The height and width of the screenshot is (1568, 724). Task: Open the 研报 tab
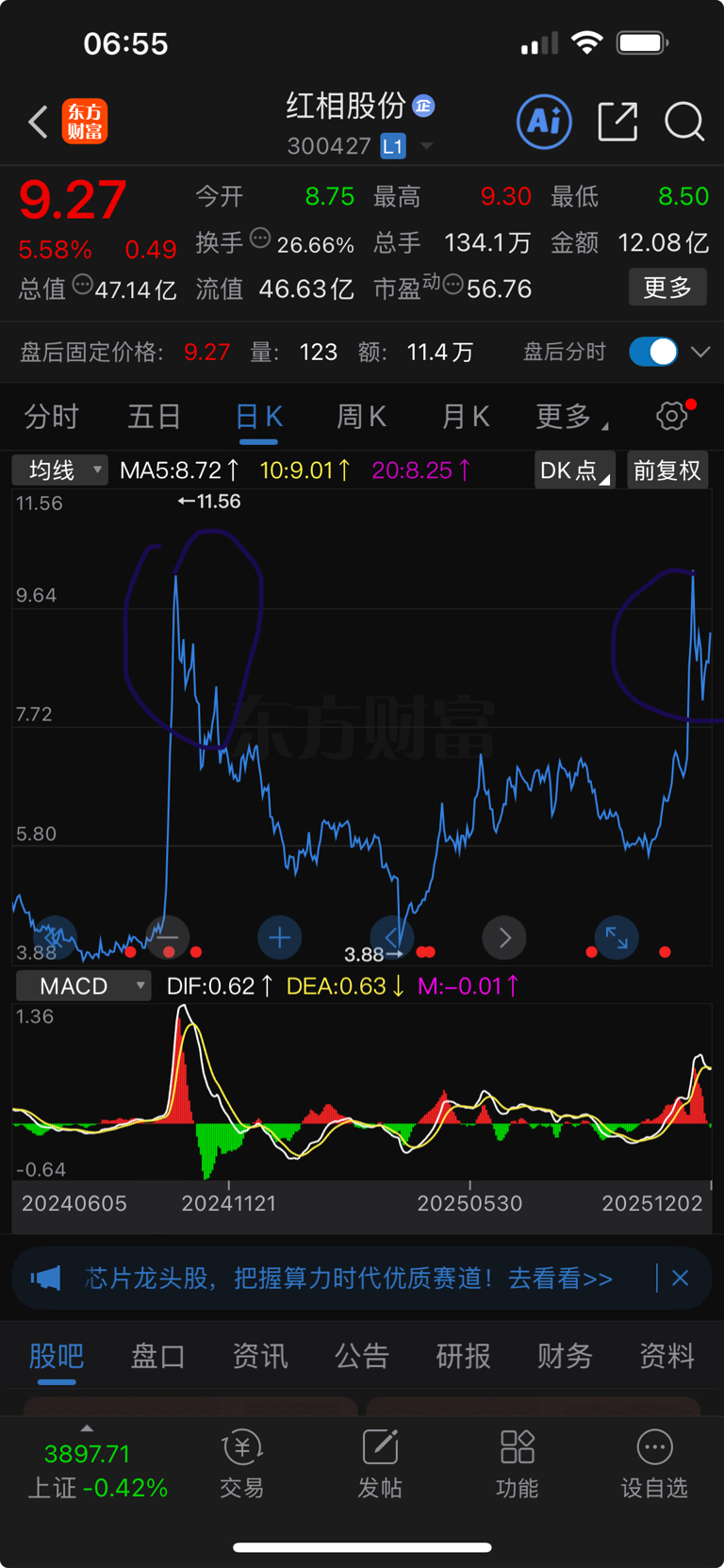[x=463, y=1356]
